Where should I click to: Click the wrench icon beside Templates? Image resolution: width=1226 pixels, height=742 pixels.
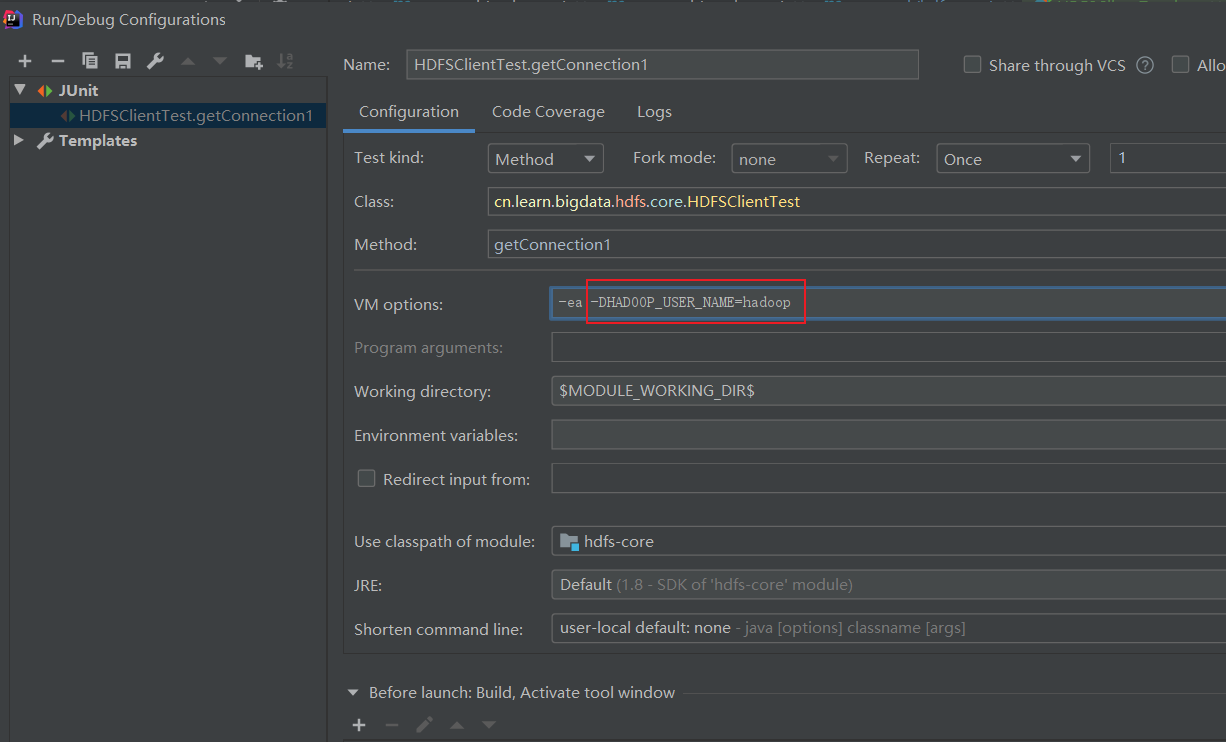coord(45,141)
